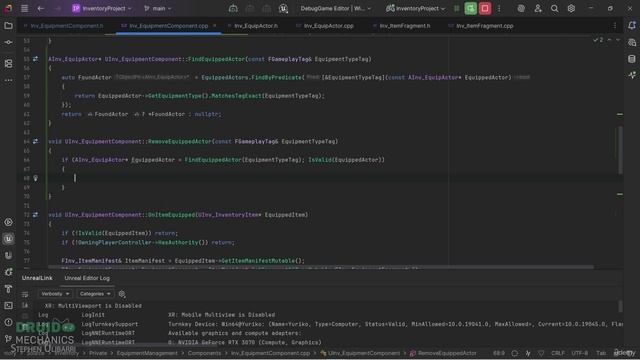This screenshot has height=360, width=640.
Task: Click the log panel vertical scrollbar
Action: click(620, 306)
